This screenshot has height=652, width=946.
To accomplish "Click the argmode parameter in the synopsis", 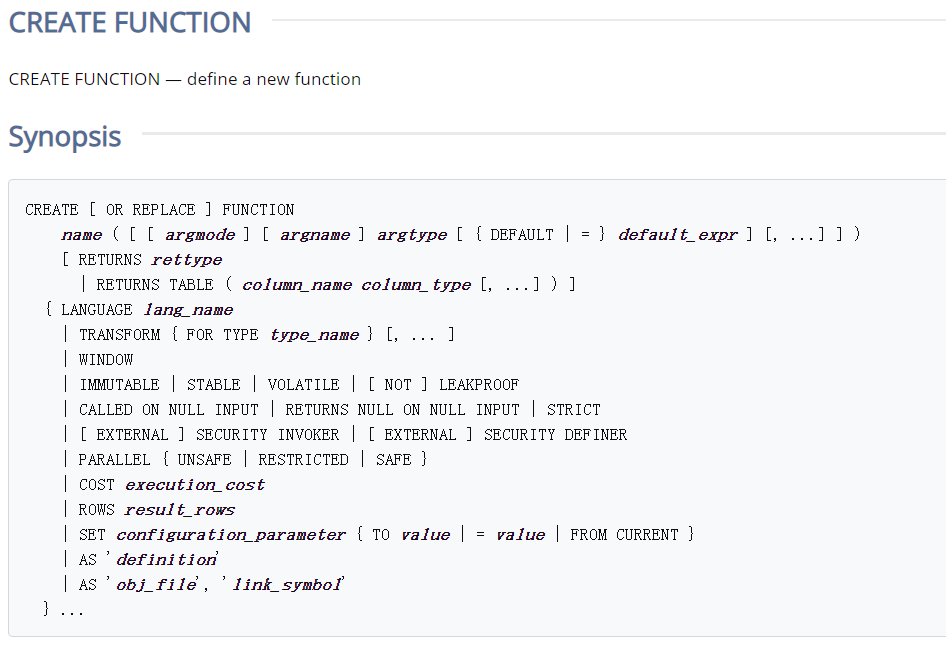I will point(200,235).
